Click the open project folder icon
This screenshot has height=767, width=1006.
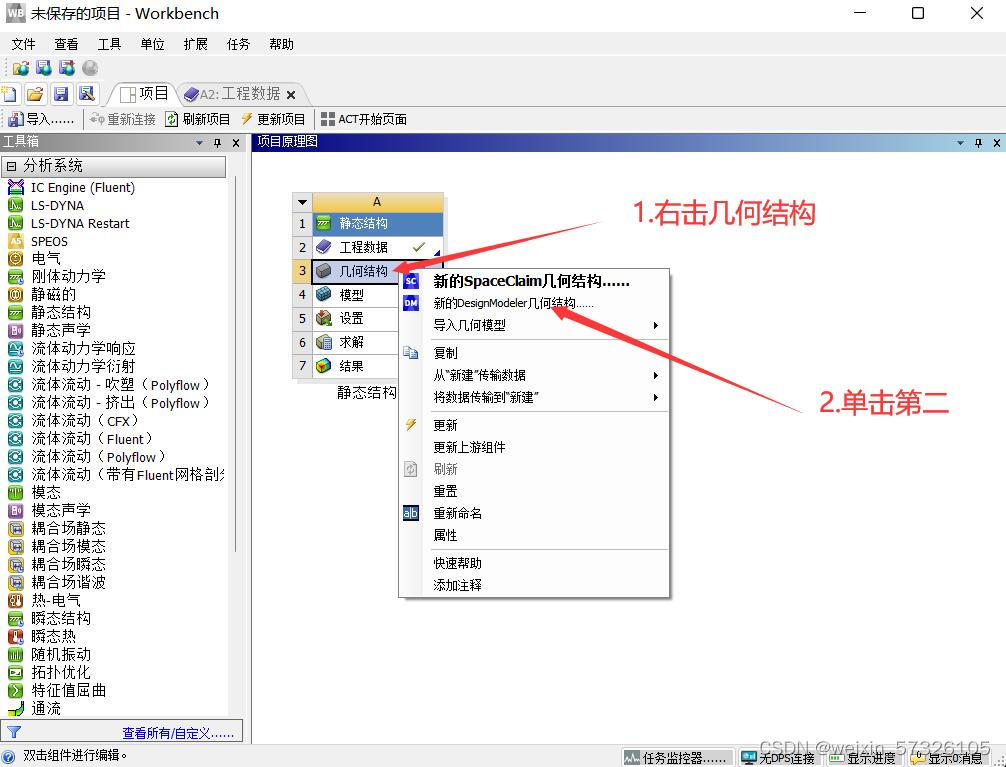(x=35, y=94)
